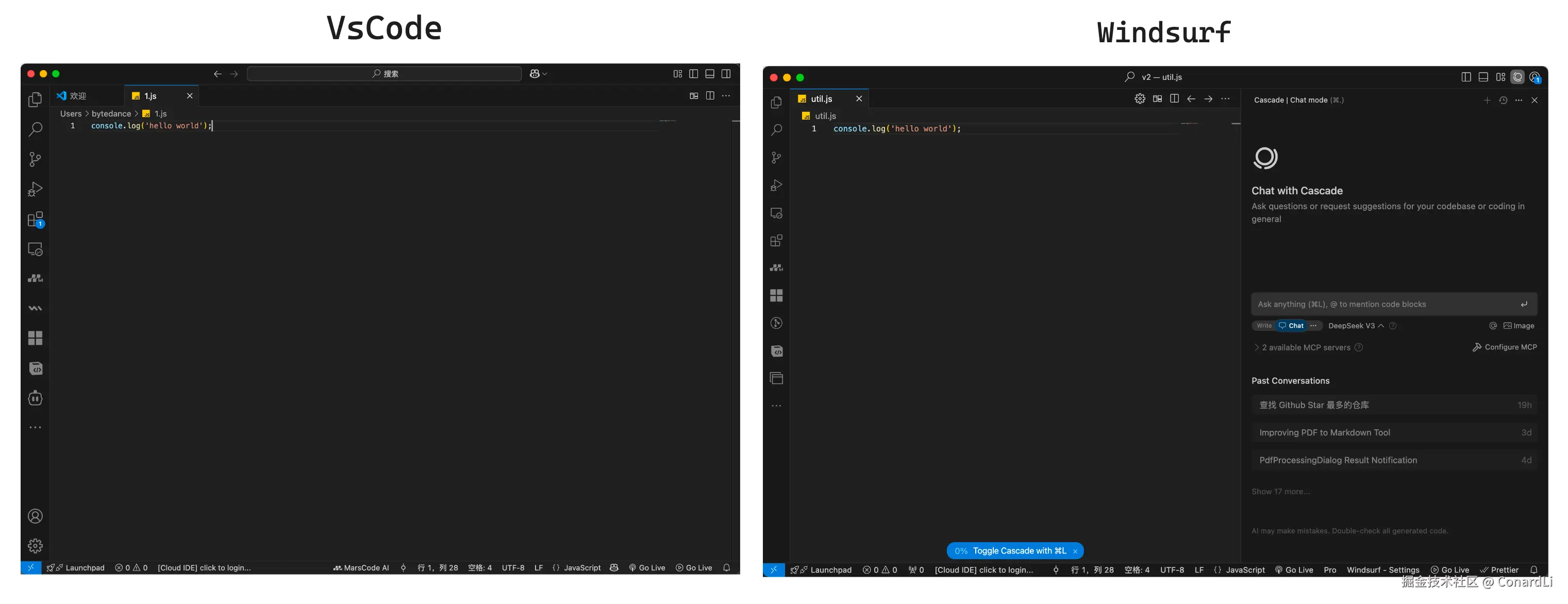The height and width of the screenshot is (604, 1568).
Task: Start new Cascade conversation with plus icon
Action: coord(1487,100)
